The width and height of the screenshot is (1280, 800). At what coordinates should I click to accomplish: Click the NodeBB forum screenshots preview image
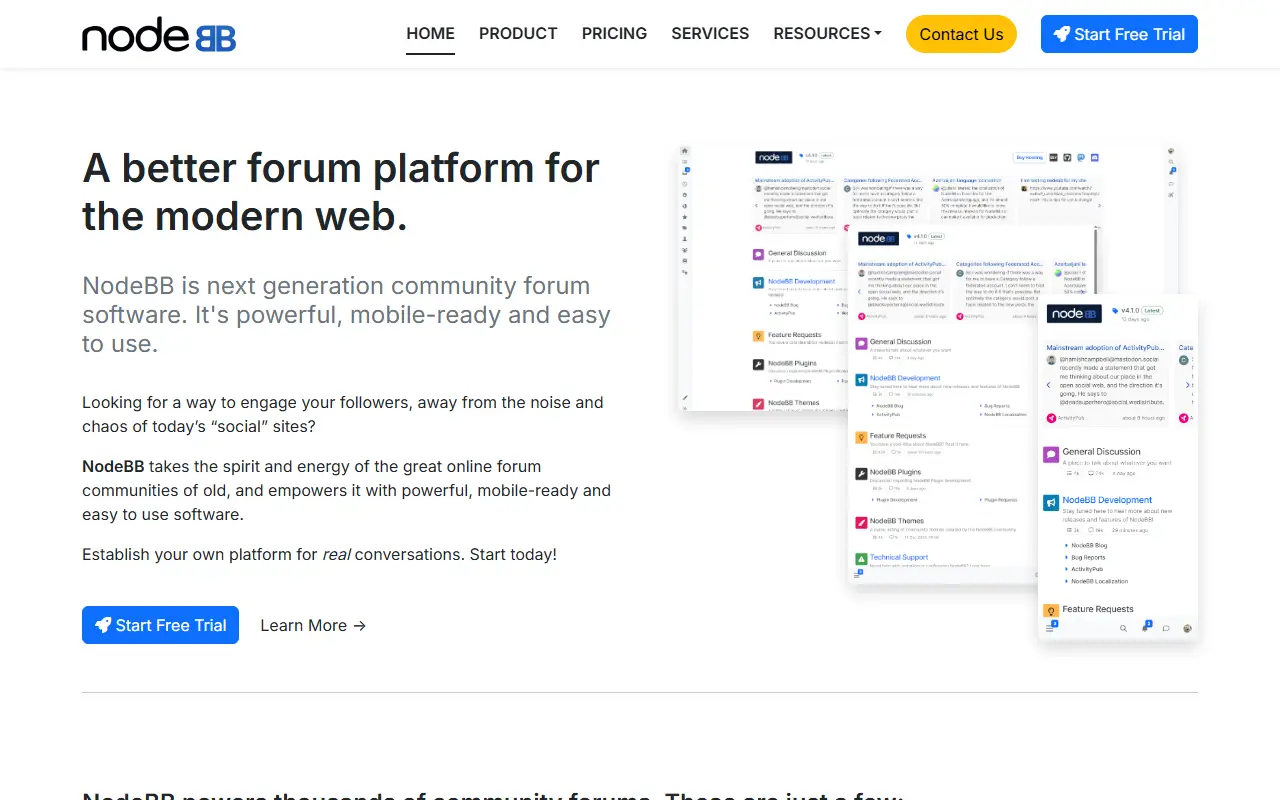tap(937, 393)
